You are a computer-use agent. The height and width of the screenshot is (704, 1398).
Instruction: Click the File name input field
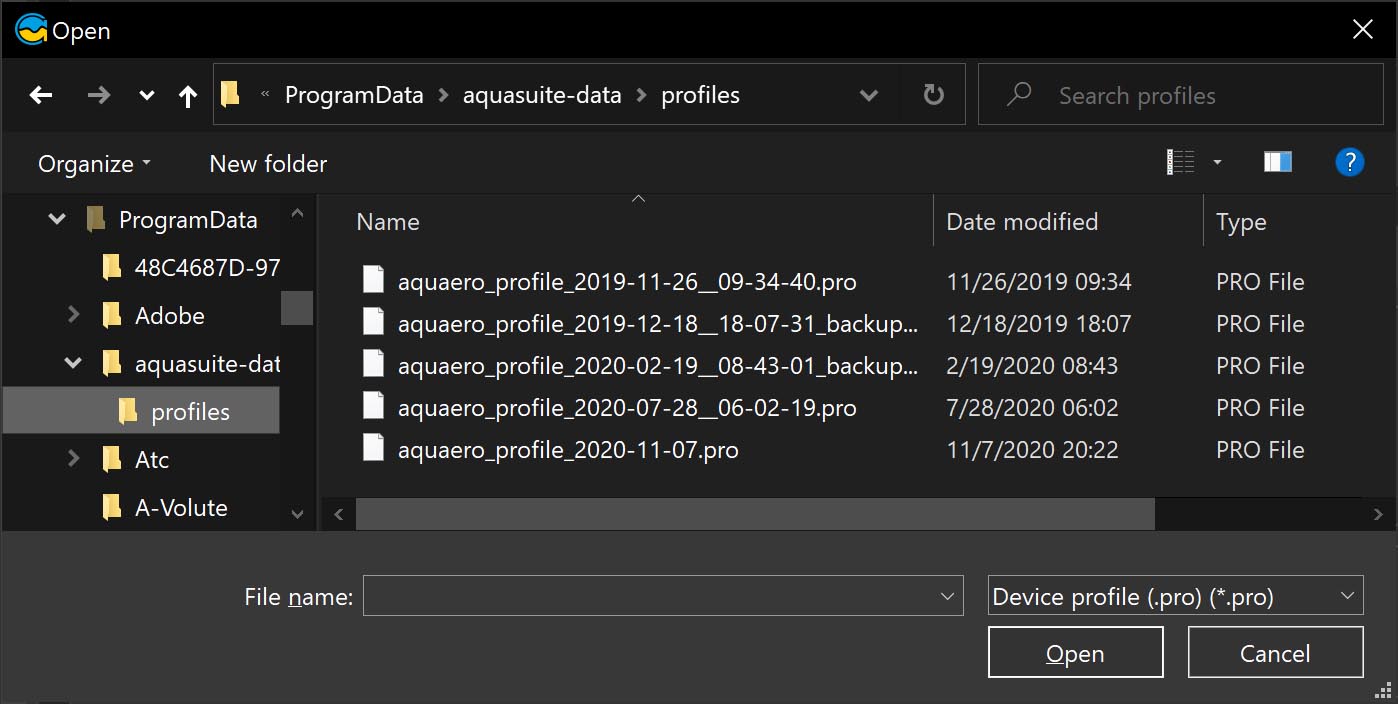(x=650, y=597)
